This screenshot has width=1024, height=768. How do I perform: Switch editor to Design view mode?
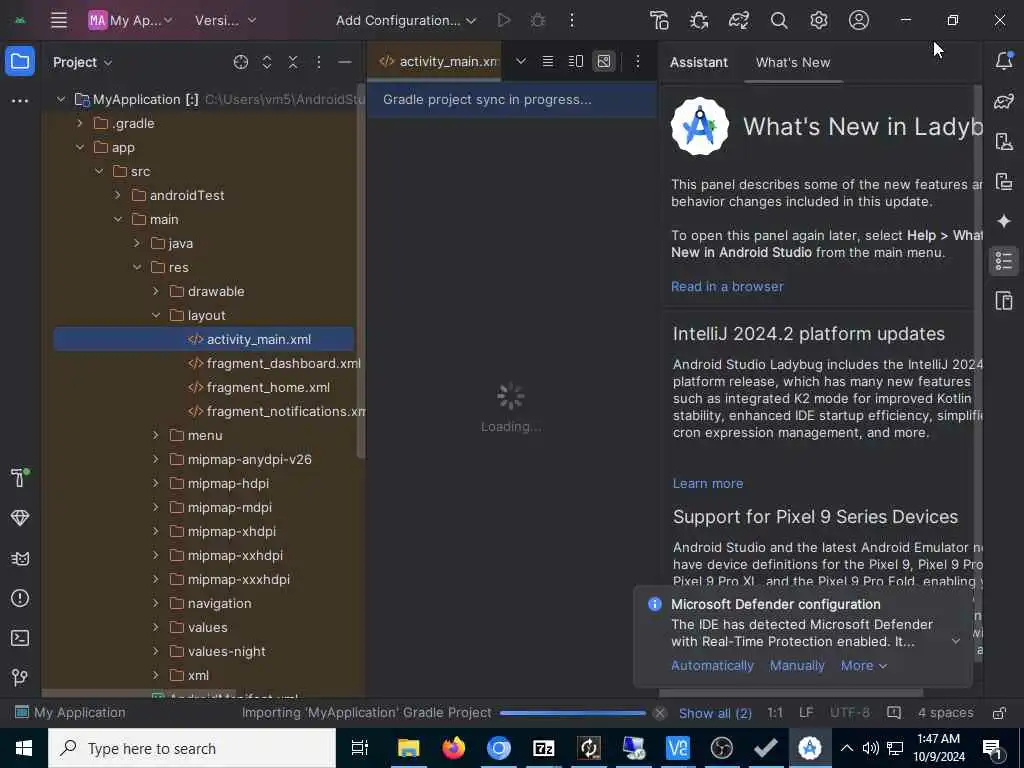[x=604, y=61]
